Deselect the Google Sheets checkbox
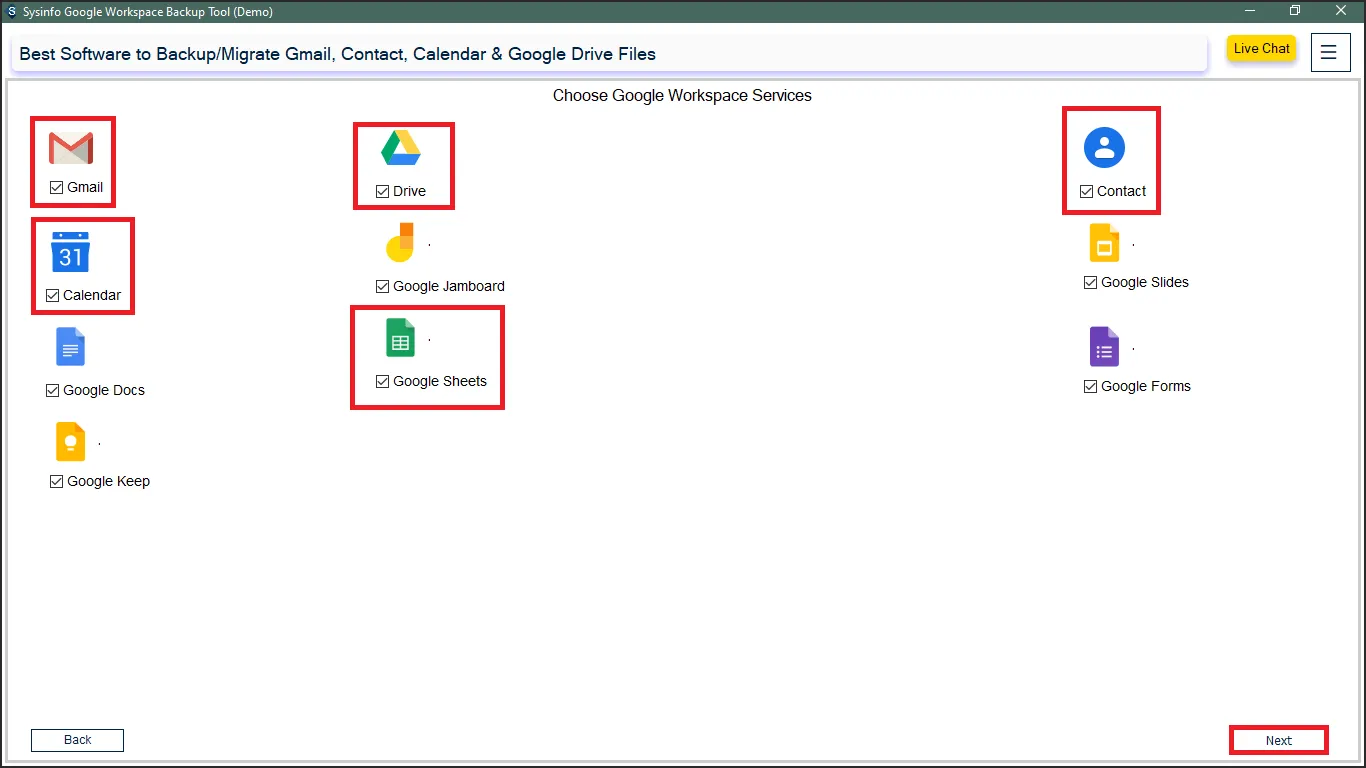 click(383, 381)
